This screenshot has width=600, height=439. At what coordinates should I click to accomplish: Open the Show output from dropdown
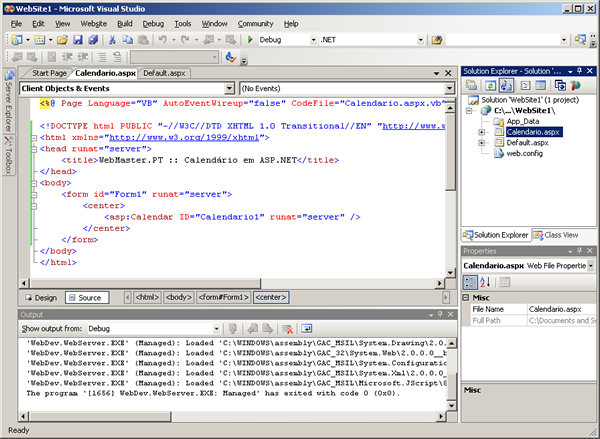click(x=216, y=329)
